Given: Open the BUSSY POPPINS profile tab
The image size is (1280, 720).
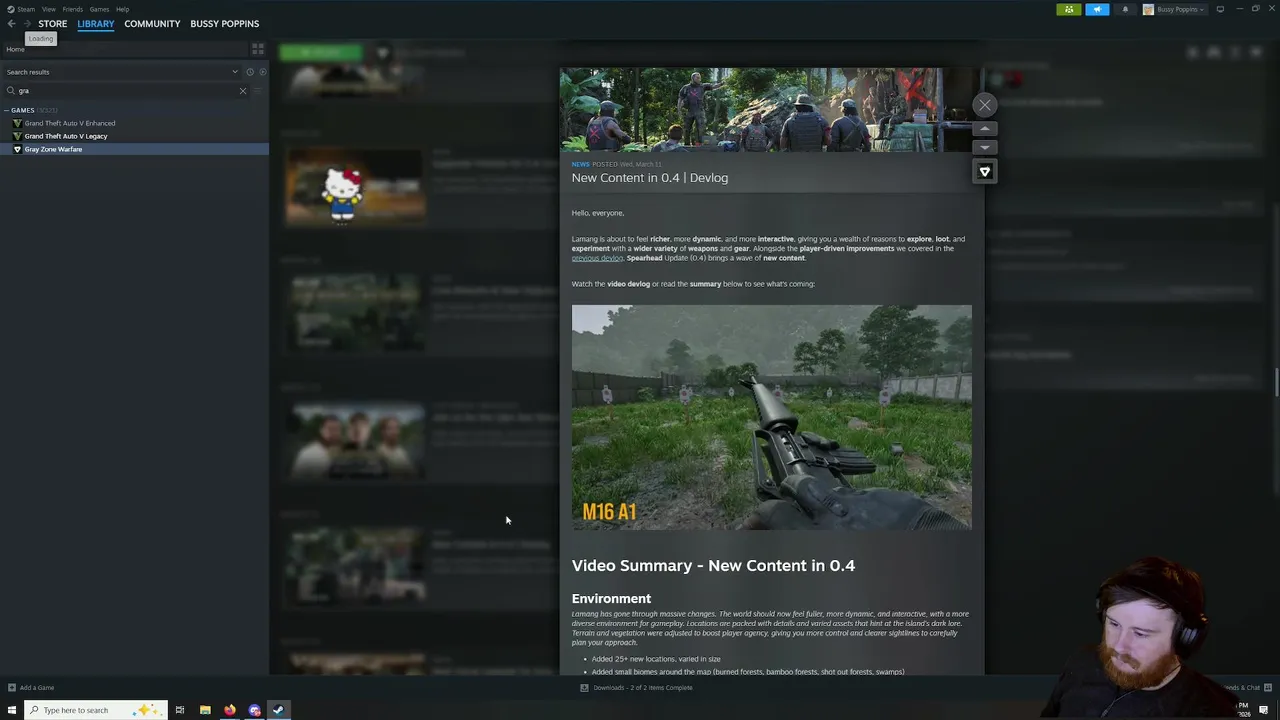Looking at the screenshot, I should pos(224,23).
